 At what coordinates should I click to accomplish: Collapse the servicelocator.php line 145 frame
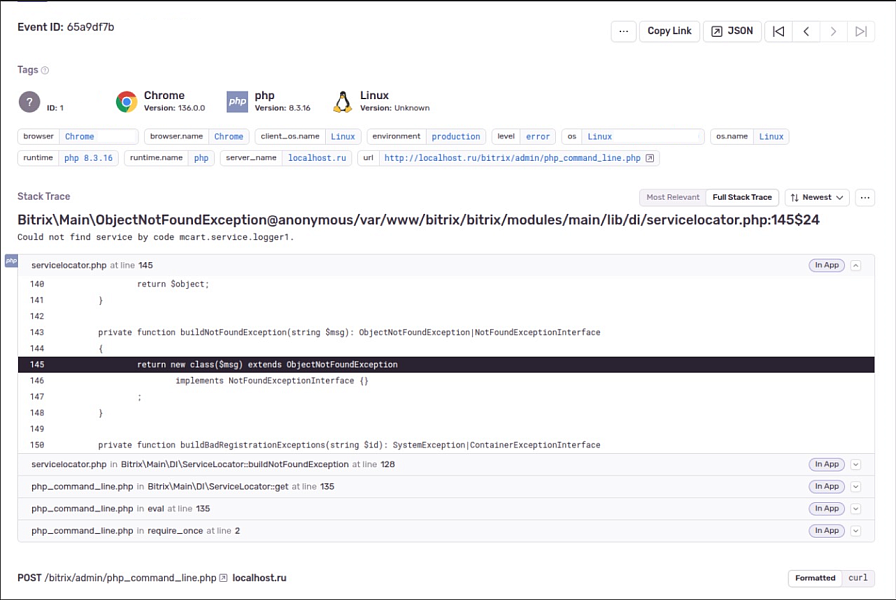point(856,265)
